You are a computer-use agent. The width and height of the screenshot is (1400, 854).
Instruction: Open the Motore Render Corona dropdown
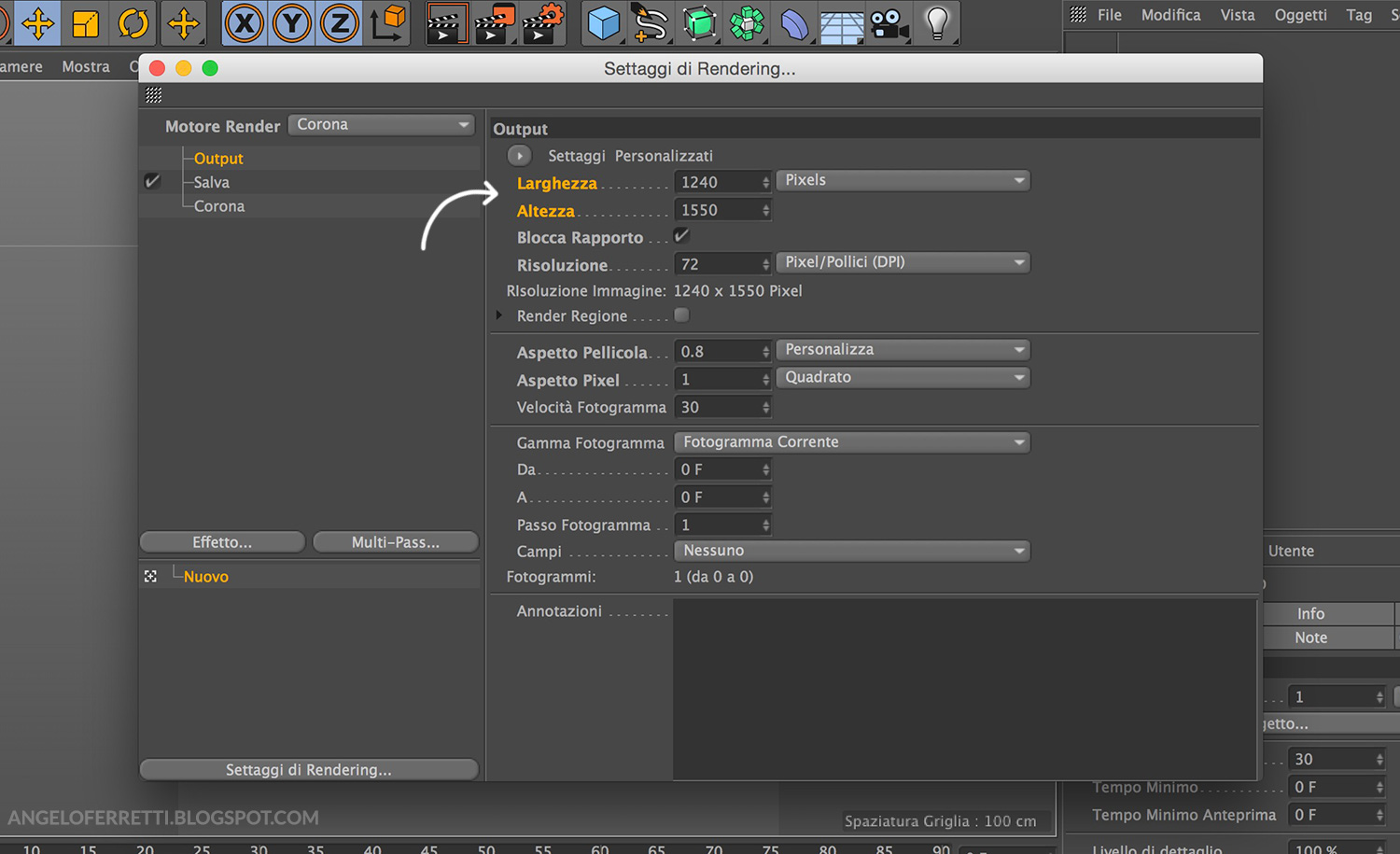pyautogui.click(x=382, y=125)
